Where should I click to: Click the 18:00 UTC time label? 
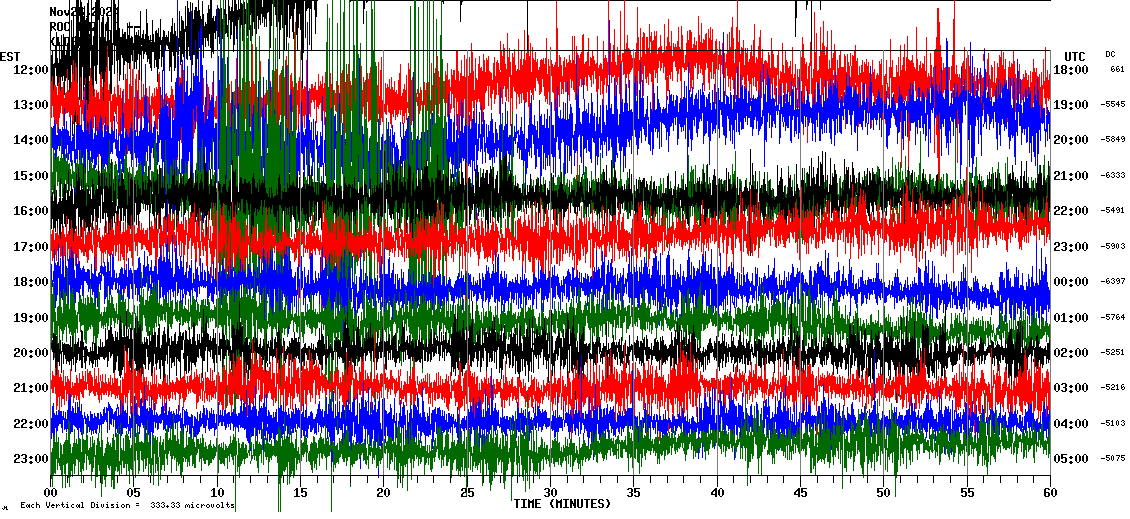[1072, 69]
